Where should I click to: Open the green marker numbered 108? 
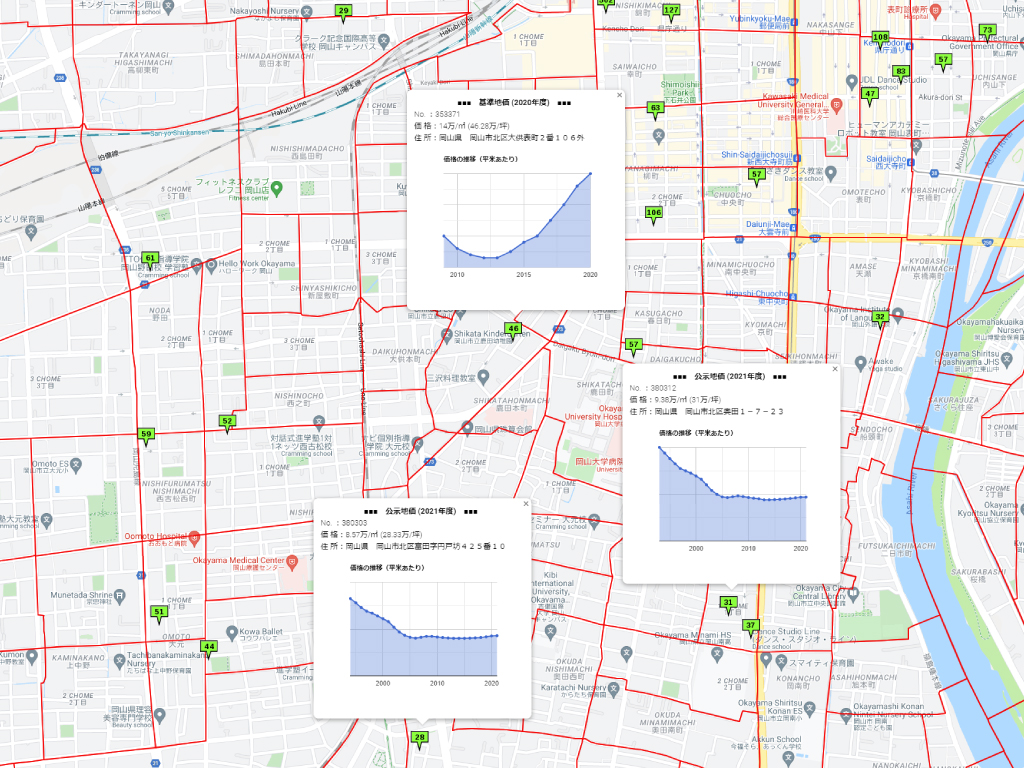pos(880,37)
